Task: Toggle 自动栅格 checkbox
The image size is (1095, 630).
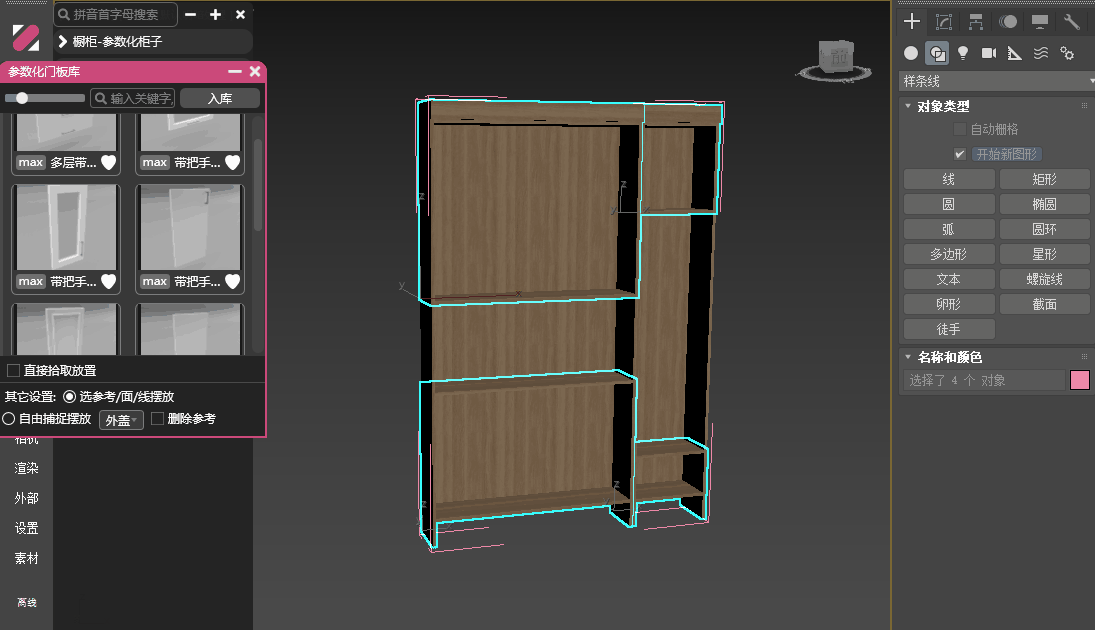Action: [x=960, y=129]
